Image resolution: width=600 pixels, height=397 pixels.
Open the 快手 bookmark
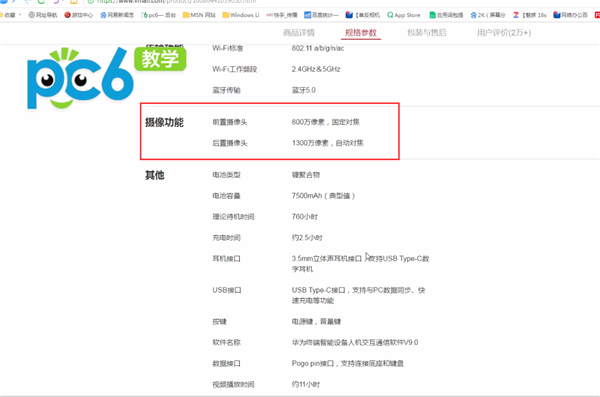282,15
